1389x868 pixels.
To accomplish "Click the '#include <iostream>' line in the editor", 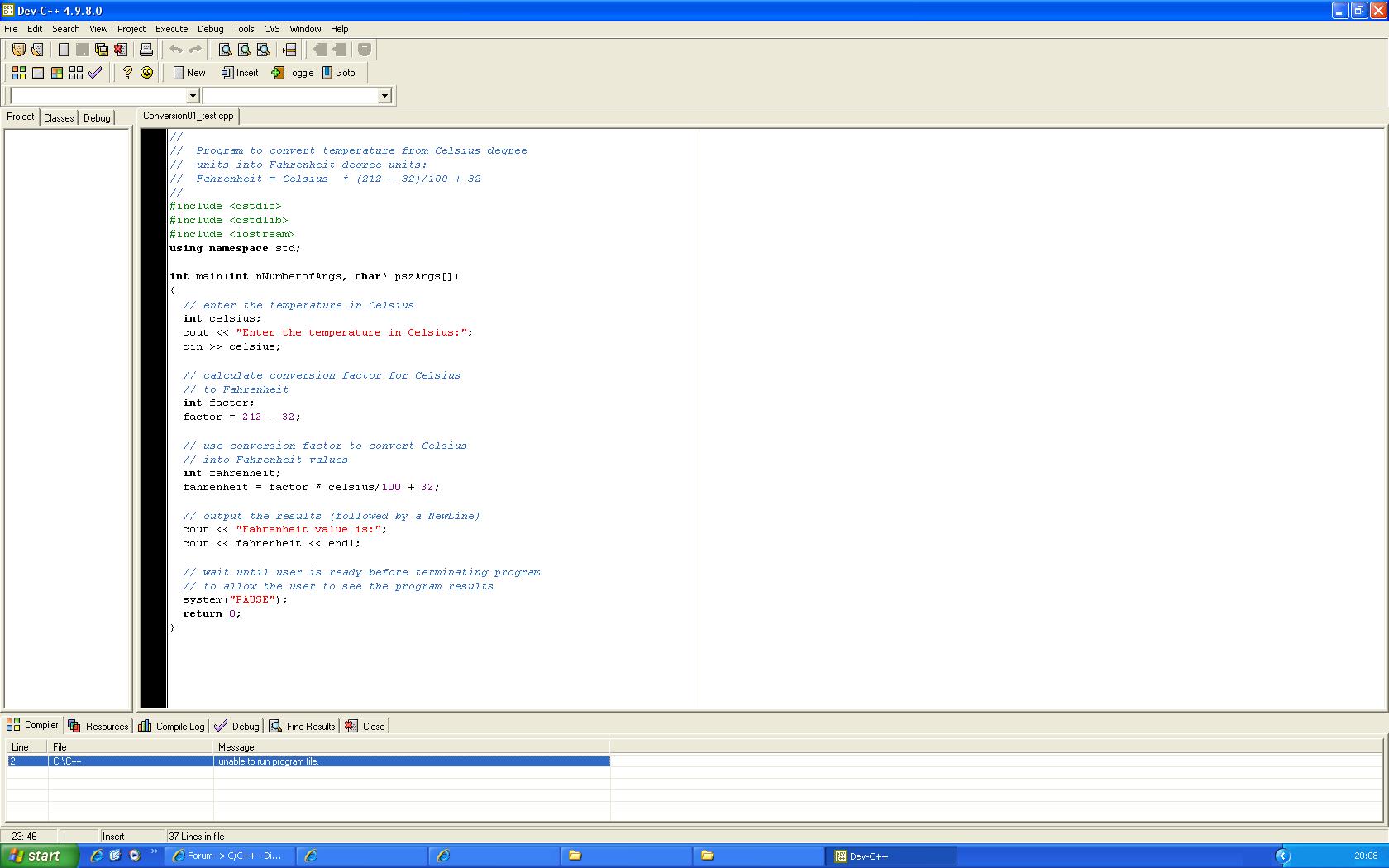I will pyautogui.click(x=231, y=234).
